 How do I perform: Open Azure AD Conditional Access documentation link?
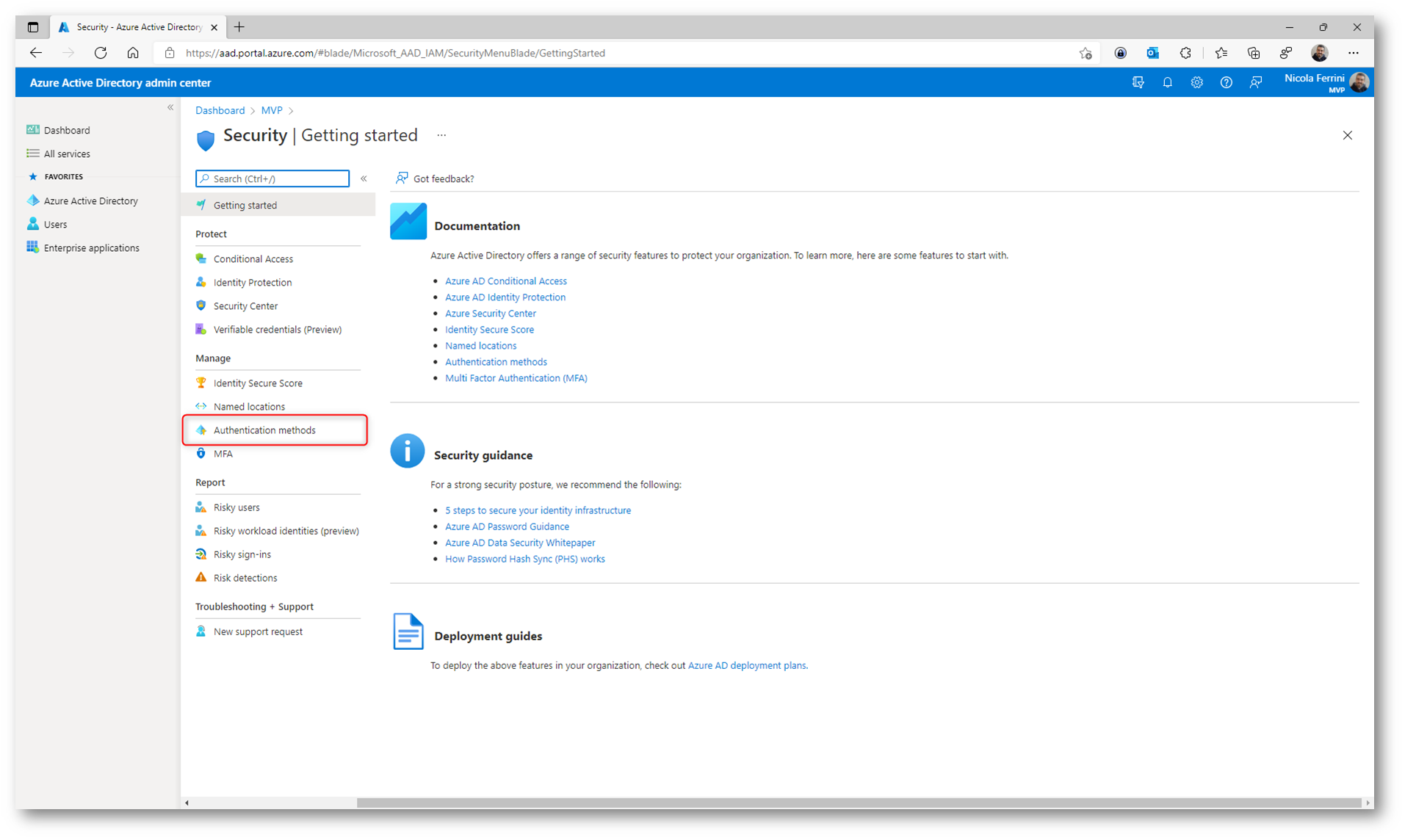tap(505, 281)
